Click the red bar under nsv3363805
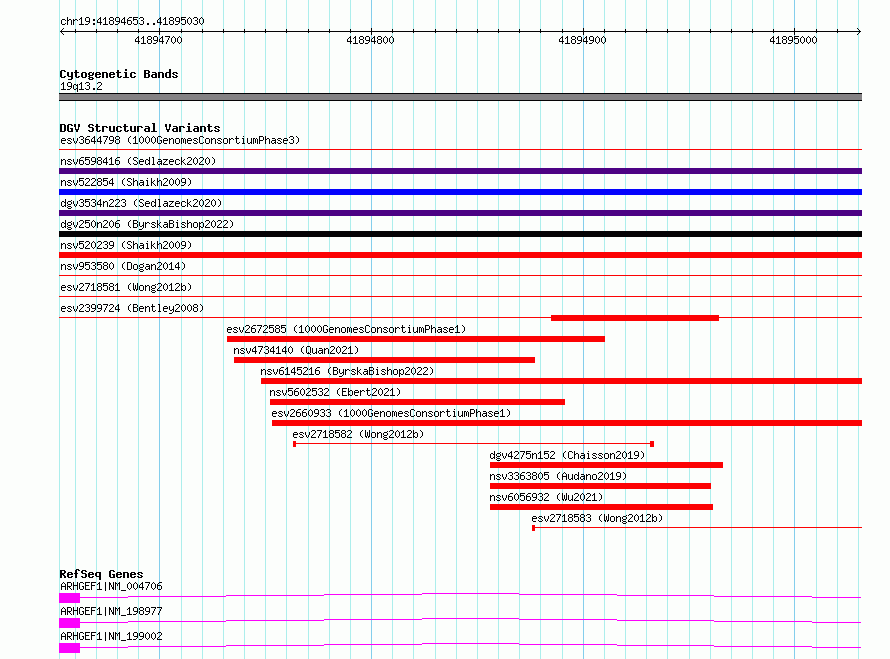Screen dimensions: 890x659 point(601,486)
